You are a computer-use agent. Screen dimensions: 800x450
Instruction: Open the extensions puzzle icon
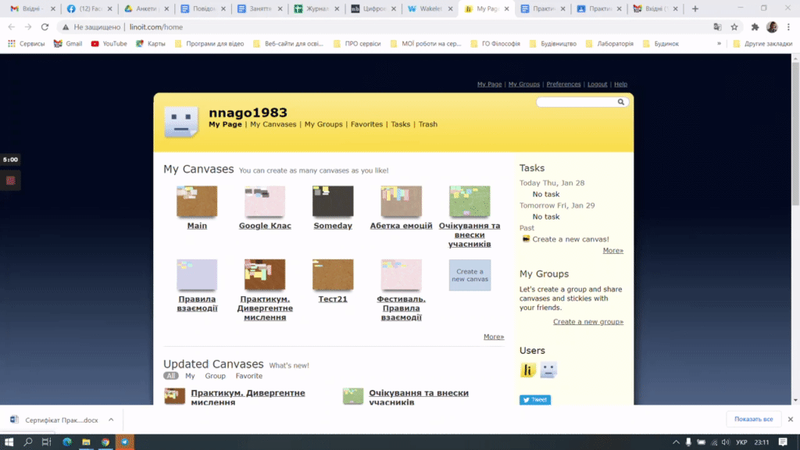coord(755,27)
